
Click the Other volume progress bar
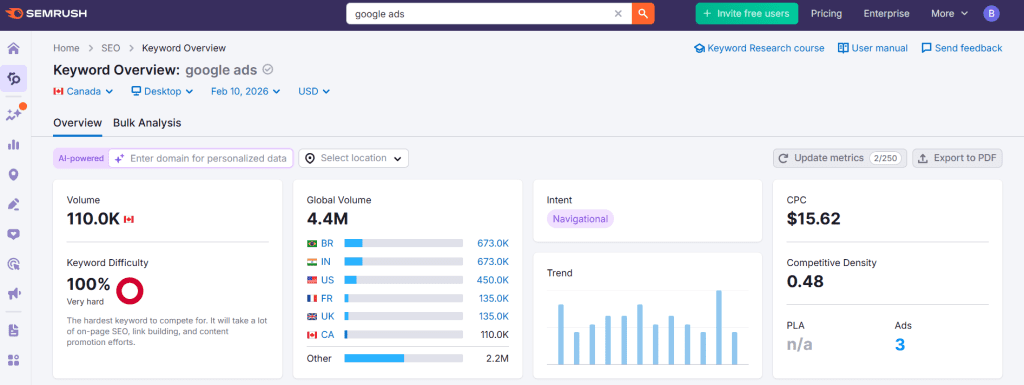(x=404, y=358)
